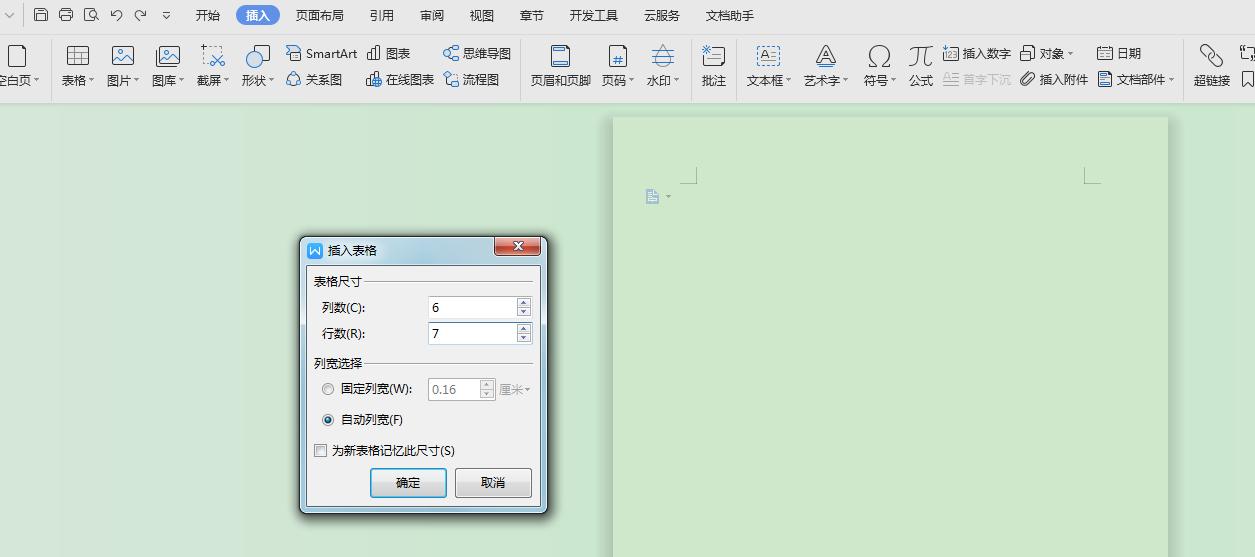Insert Word Art (艺术字)

(825, 66)
